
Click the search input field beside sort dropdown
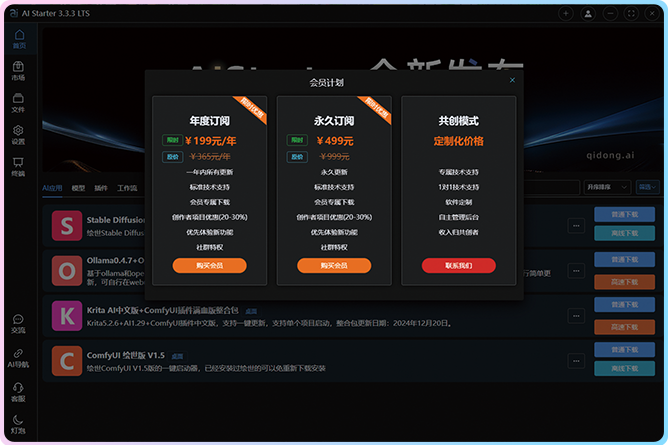click(551, 187)
